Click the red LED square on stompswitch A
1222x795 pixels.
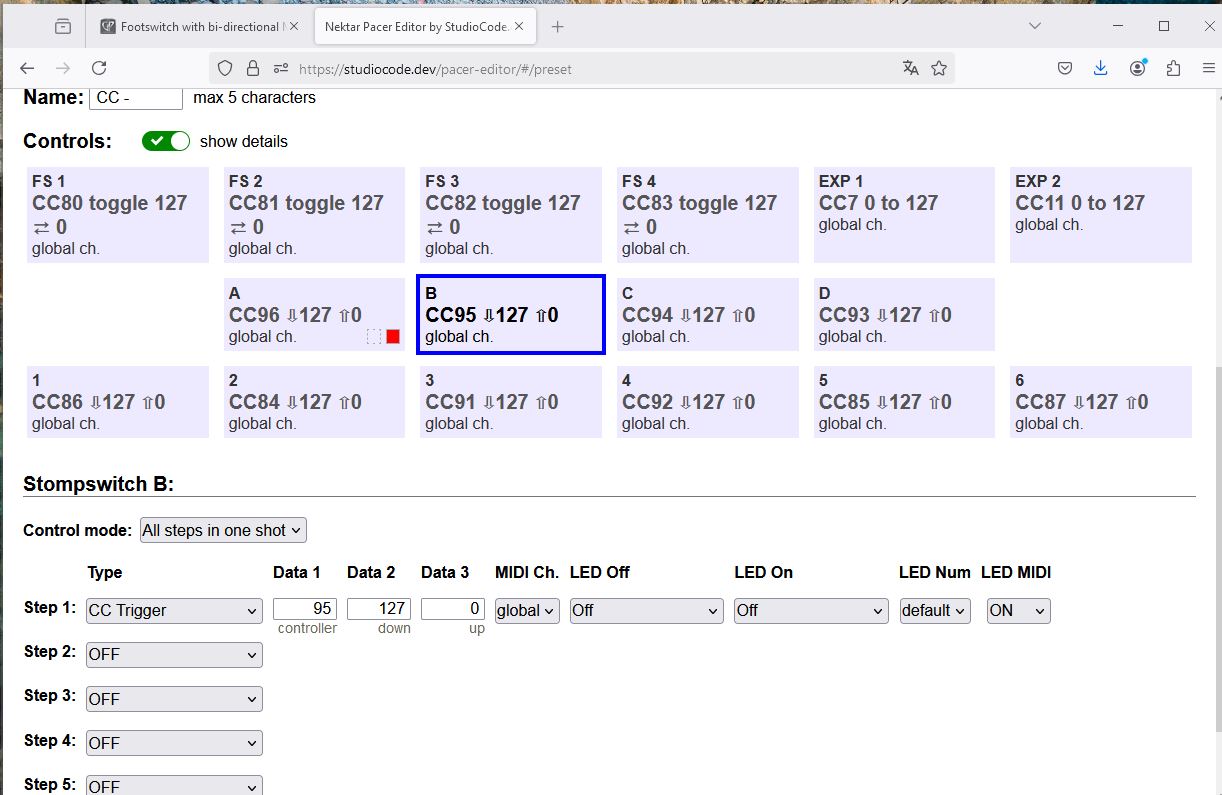393,337
